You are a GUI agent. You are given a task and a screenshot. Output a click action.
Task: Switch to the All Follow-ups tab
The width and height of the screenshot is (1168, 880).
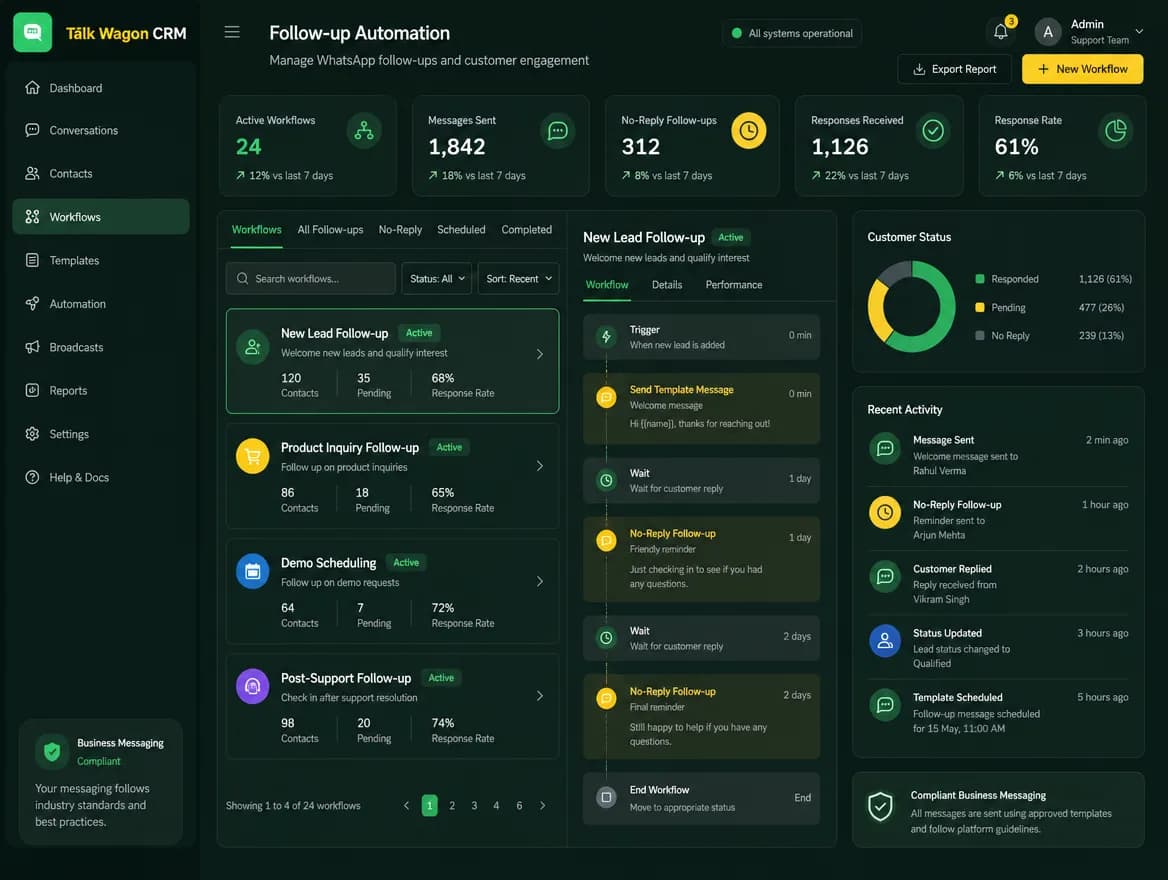pyautogui.click(x=330, y=230)
